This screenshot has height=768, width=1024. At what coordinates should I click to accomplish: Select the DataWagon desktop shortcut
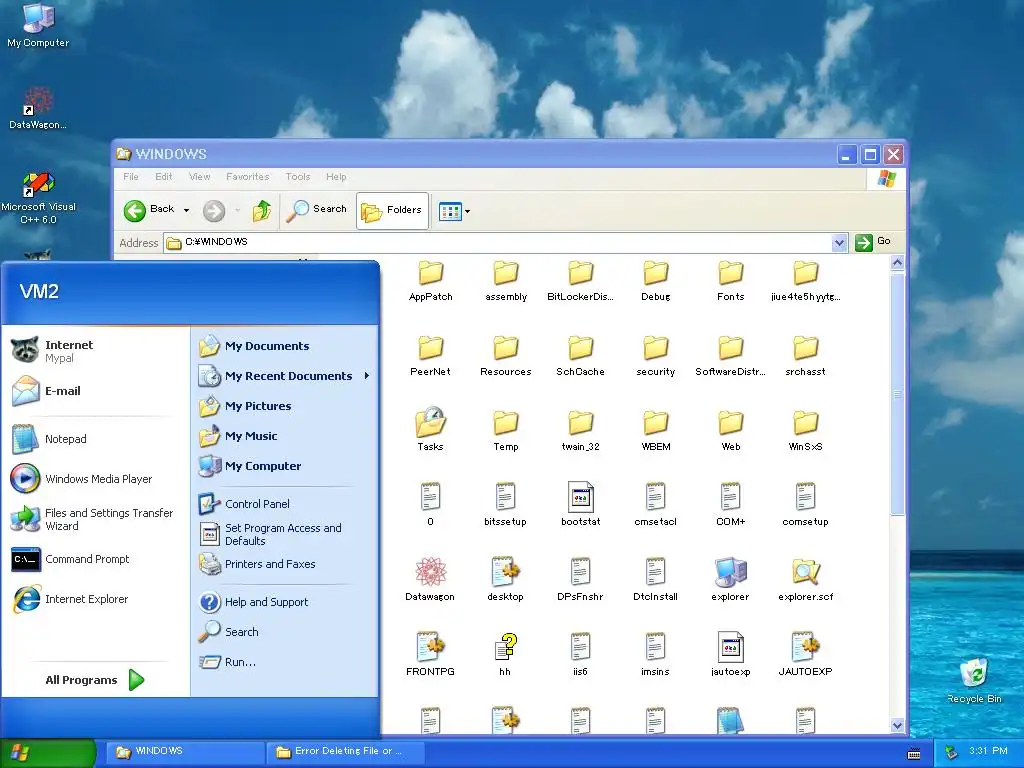pyautogui.click(x=38, y=108)
